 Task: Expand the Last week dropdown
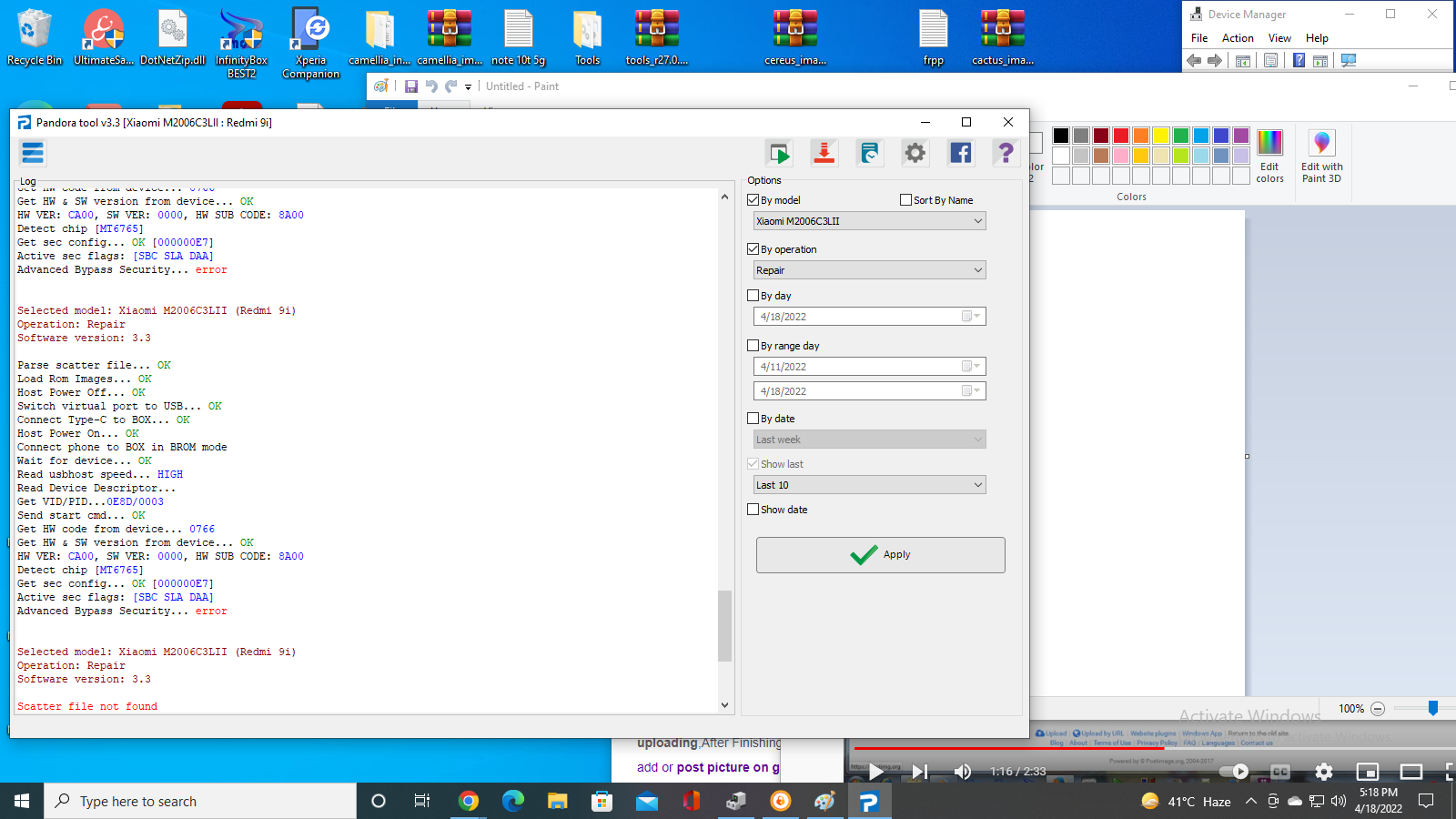click(x=978, y=440)
